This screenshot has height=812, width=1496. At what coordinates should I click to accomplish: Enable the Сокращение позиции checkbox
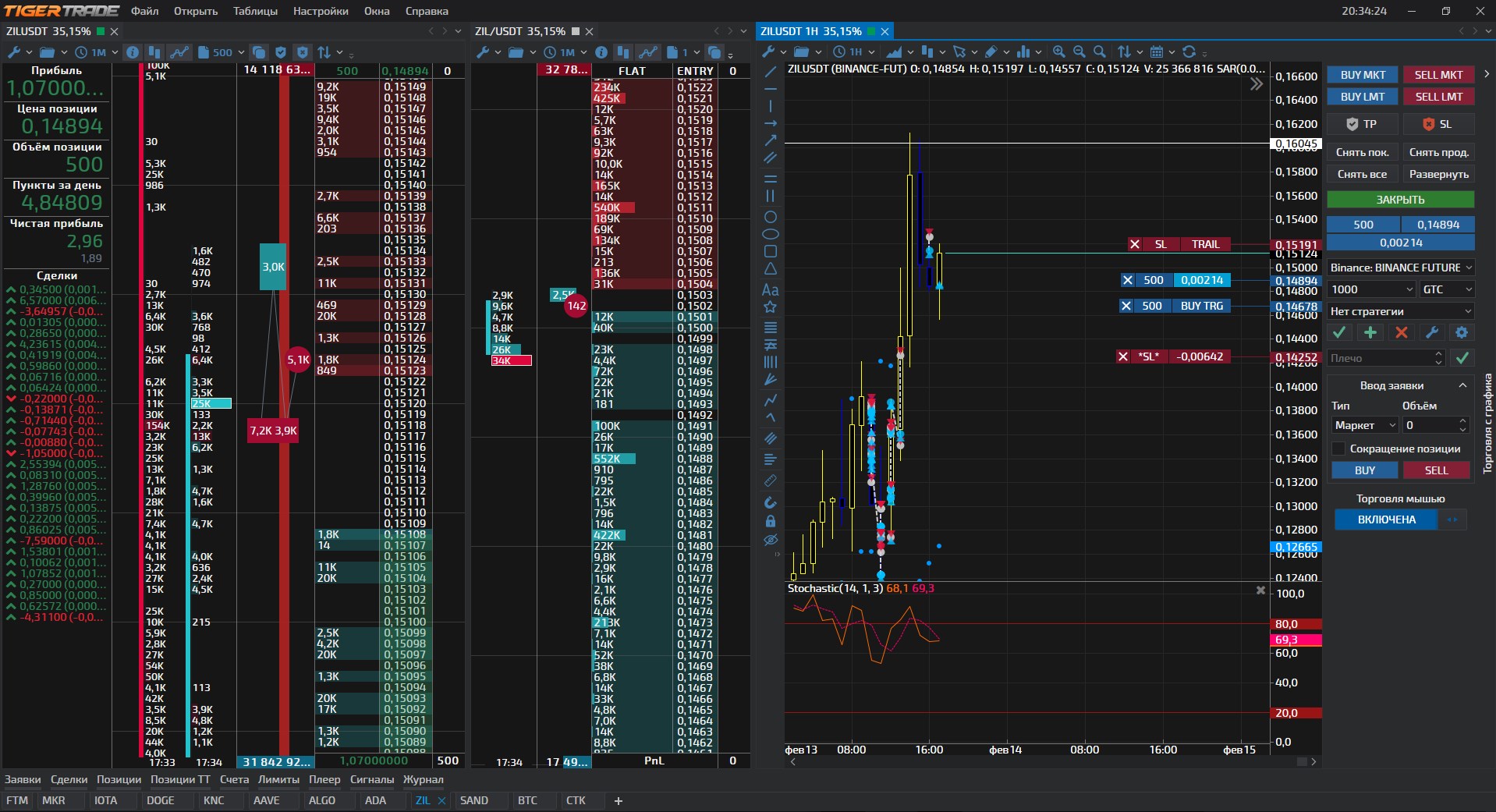(1338, 449)
